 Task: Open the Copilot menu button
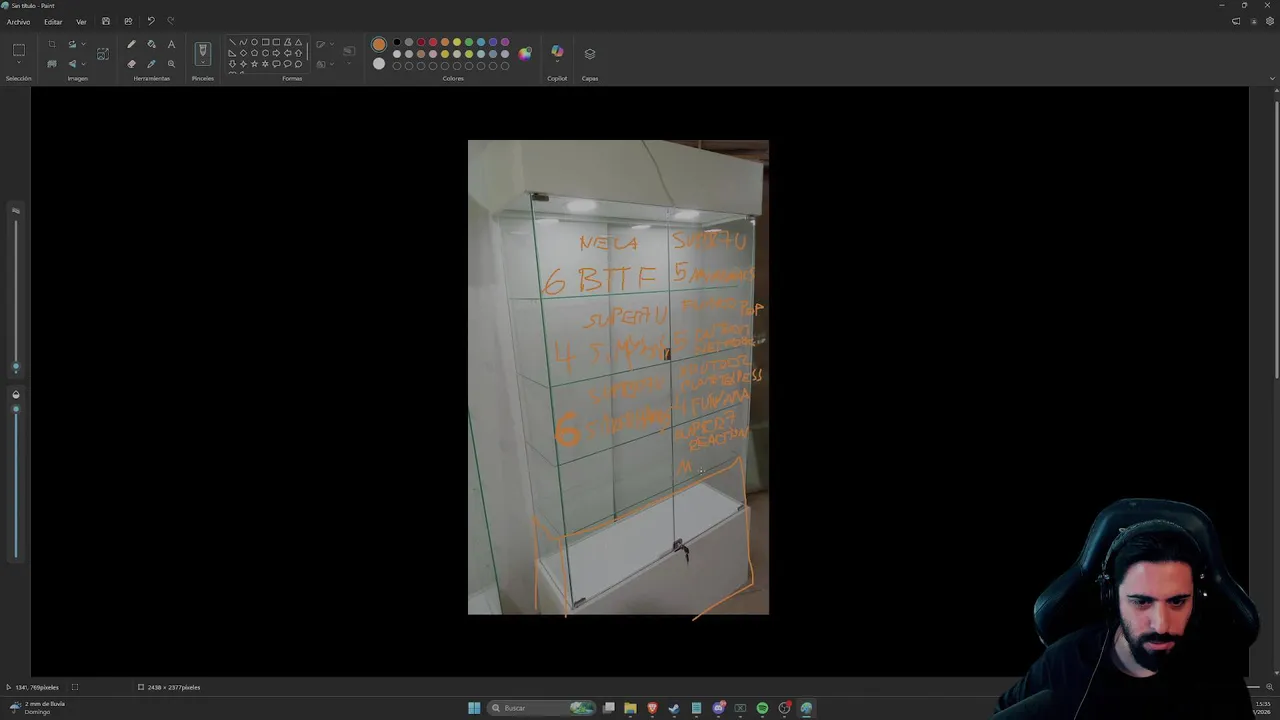(x=557, y=52)
